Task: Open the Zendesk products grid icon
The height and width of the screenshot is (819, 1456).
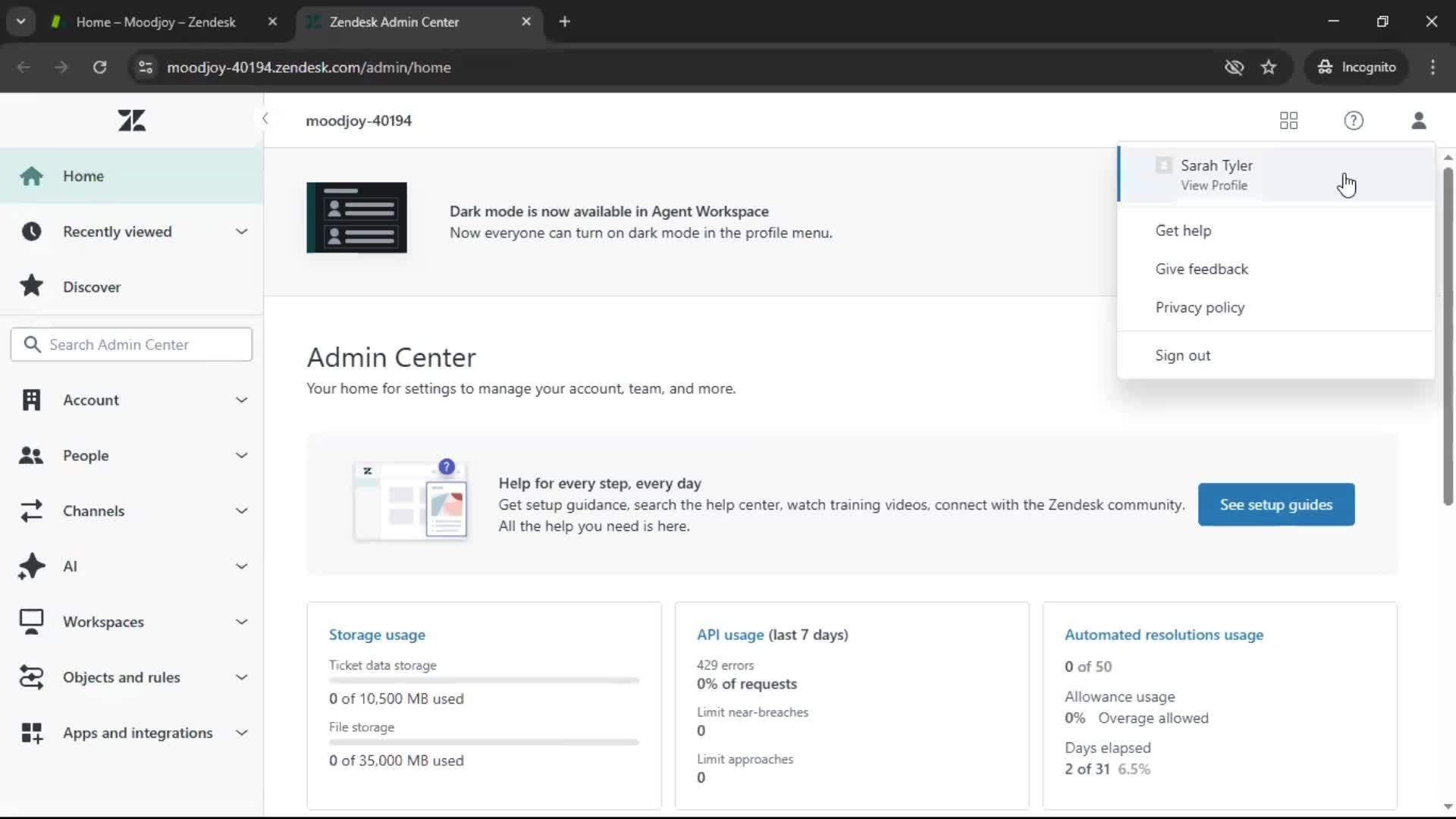Action: pyautogui.click(x=1288, y=121)
